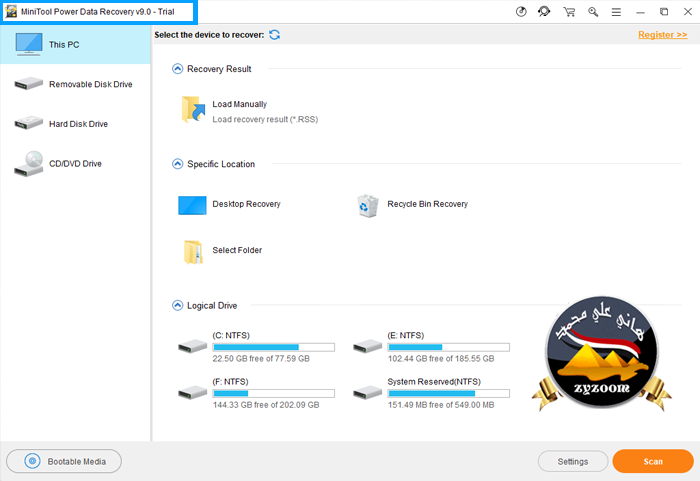Select This PC monitor icon
Viewport: 700px width, 481px height.
[29, 44]
